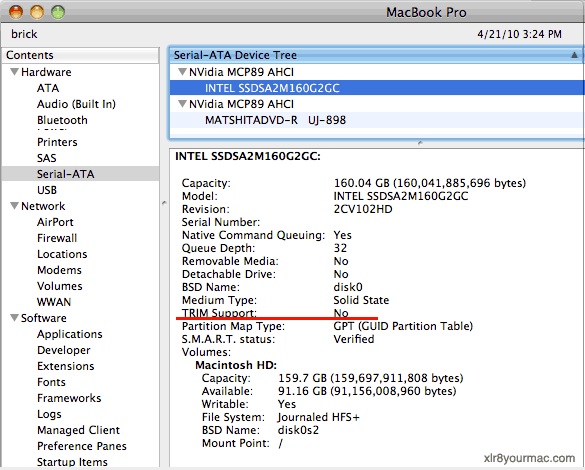Click the Network category label
Image resolution: width=585 pixels, height=470 pixels.
pos(43,206)
